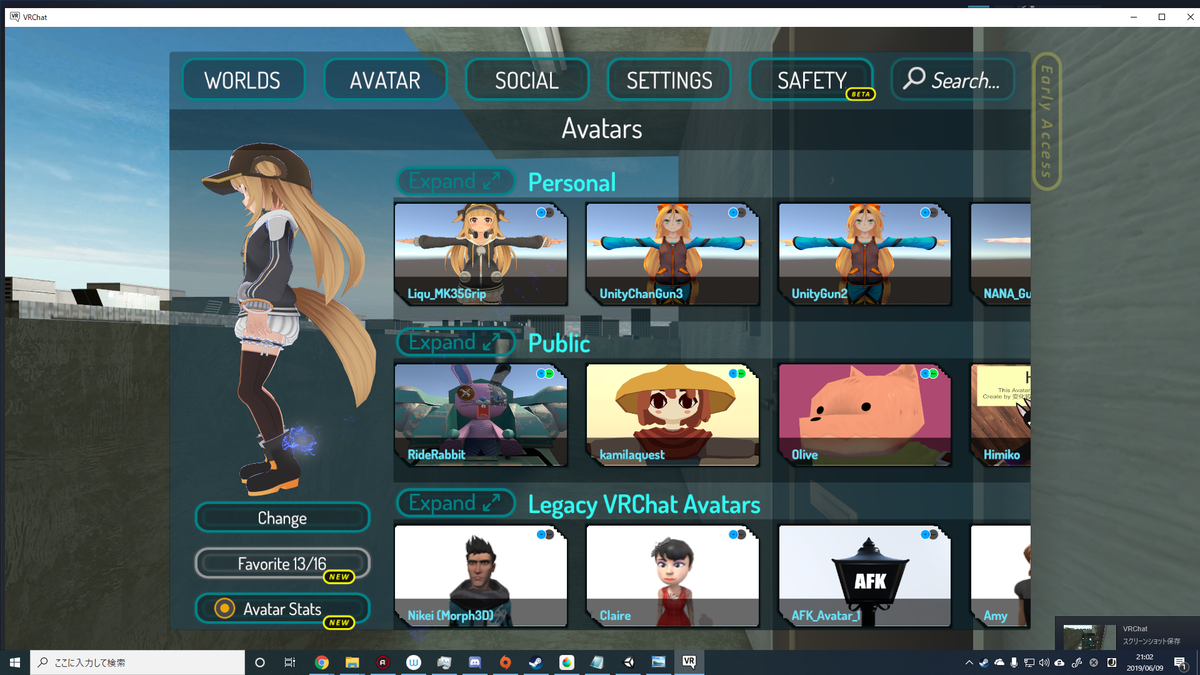Open the Action Center notification icon
1200x675 pixels.
1180,662
